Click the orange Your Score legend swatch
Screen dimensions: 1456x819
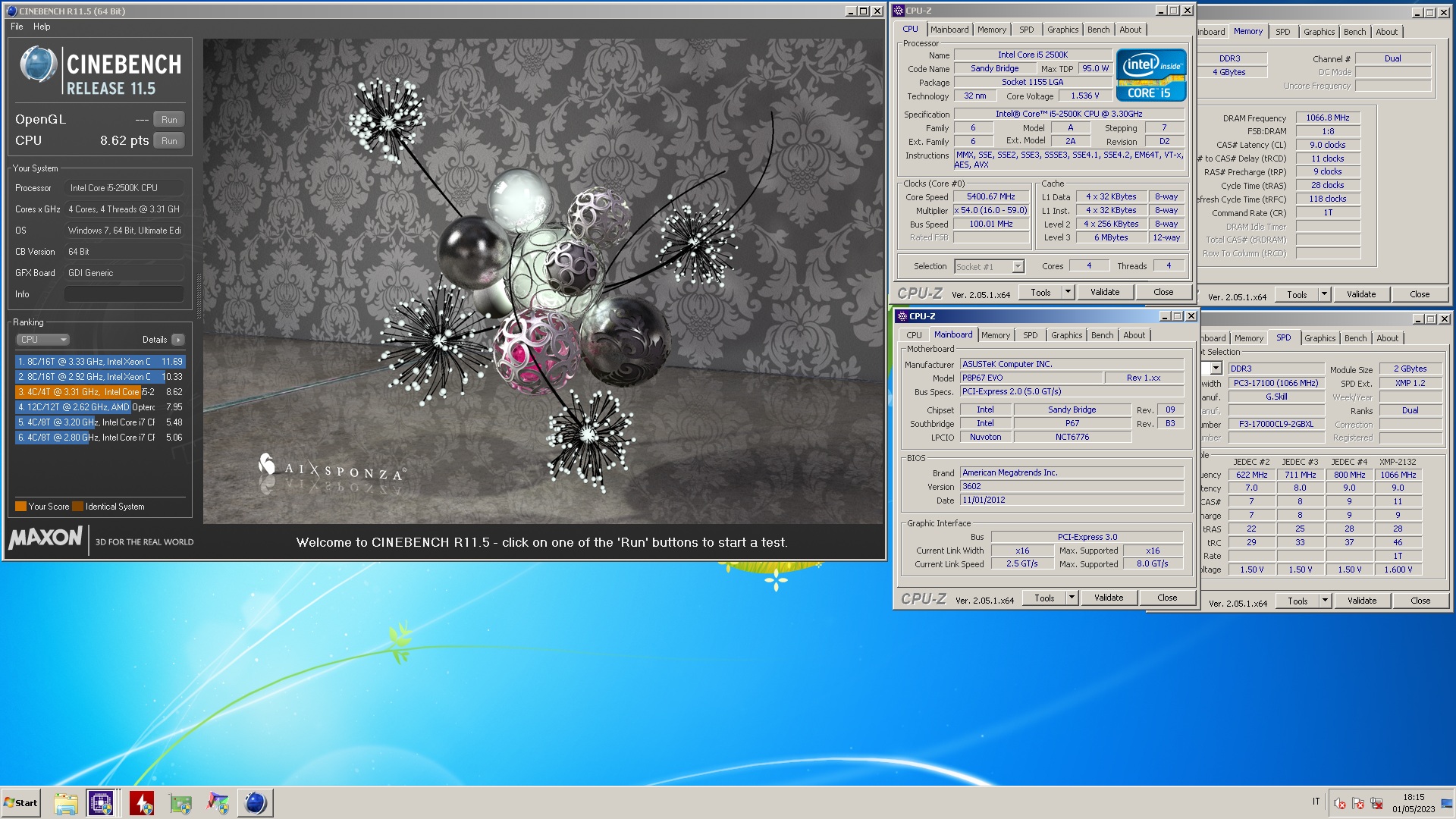click(x=21, y=507)
